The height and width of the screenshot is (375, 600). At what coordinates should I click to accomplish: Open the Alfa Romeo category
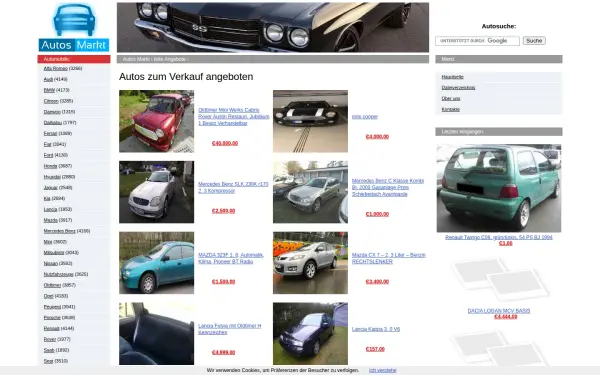pyautogui.click(x=55, y=68)
